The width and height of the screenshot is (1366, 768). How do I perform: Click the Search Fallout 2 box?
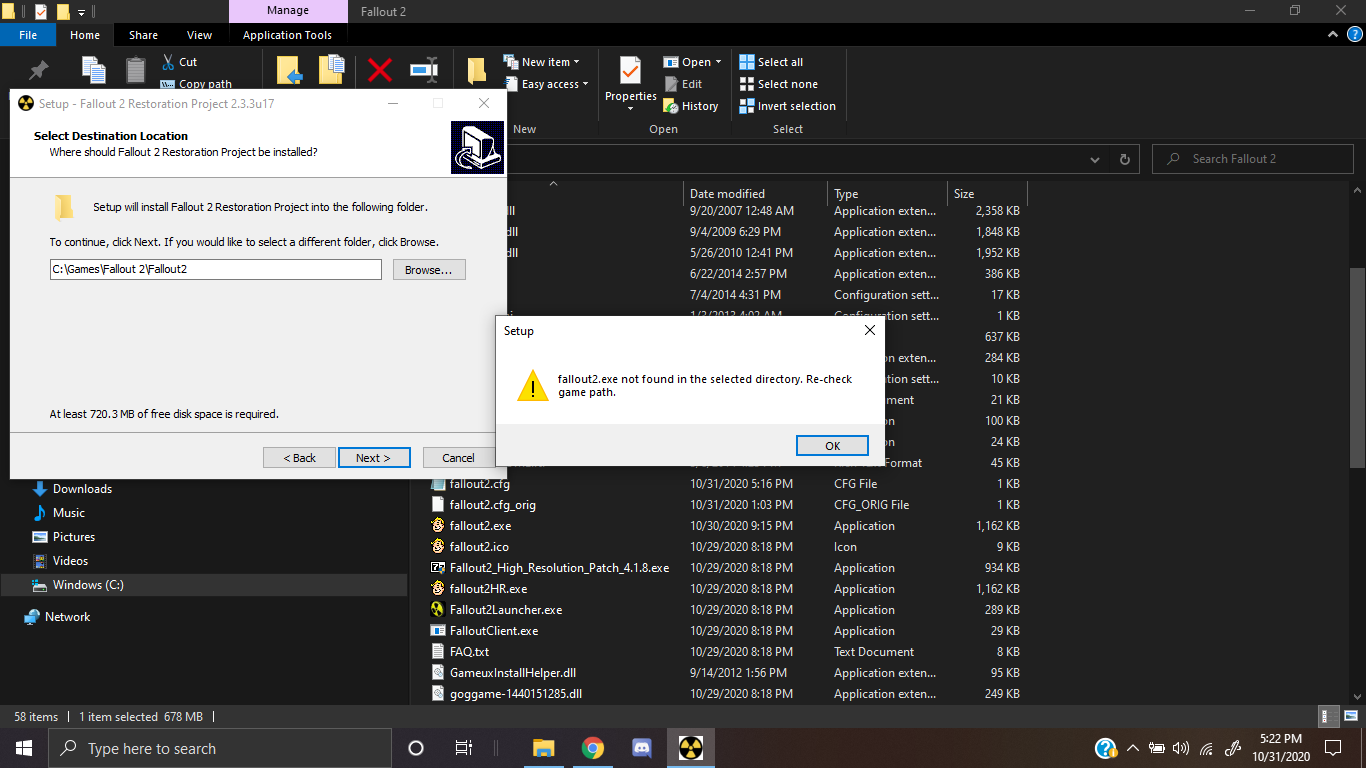[1253, 159]
